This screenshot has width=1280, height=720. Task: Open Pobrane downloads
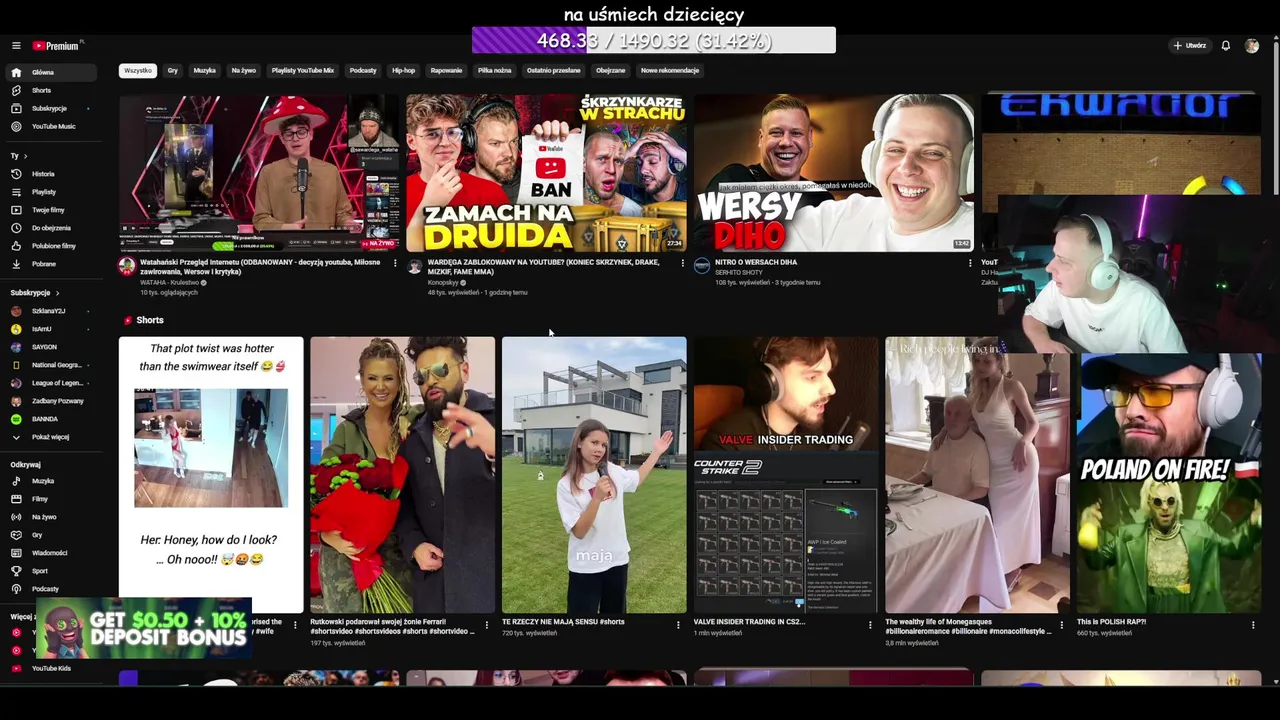tap(53, 264)
